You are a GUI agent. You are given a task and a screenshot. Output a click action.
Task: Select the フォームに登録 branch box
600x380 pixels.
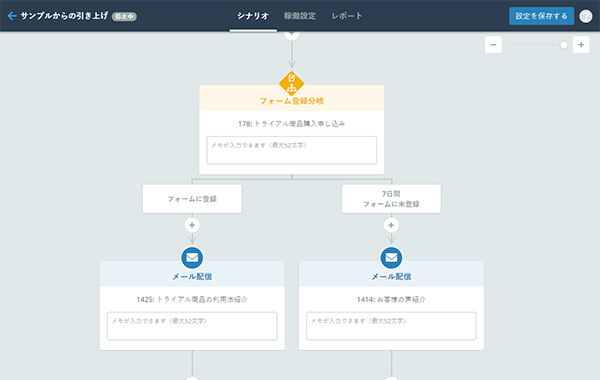(192, 199)
